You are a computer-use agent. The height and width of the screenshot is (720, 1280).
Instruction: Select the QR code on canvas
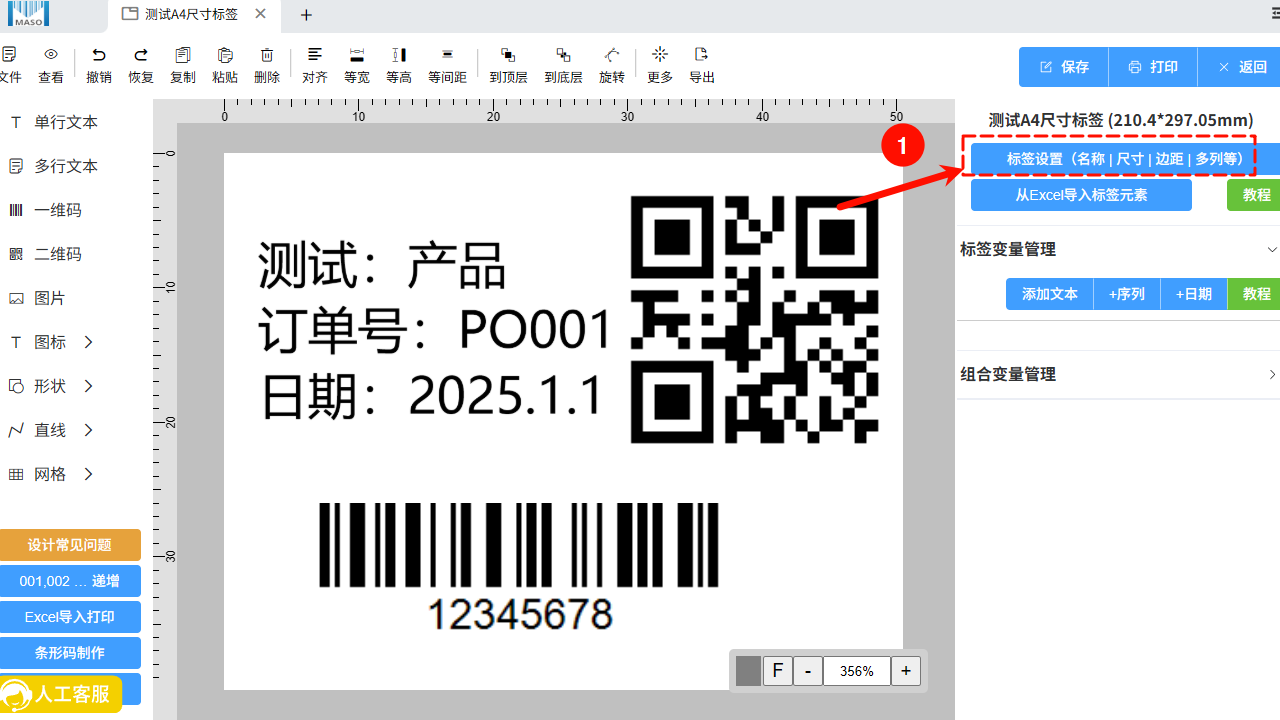pyautogui.click(x=755, y=319)
